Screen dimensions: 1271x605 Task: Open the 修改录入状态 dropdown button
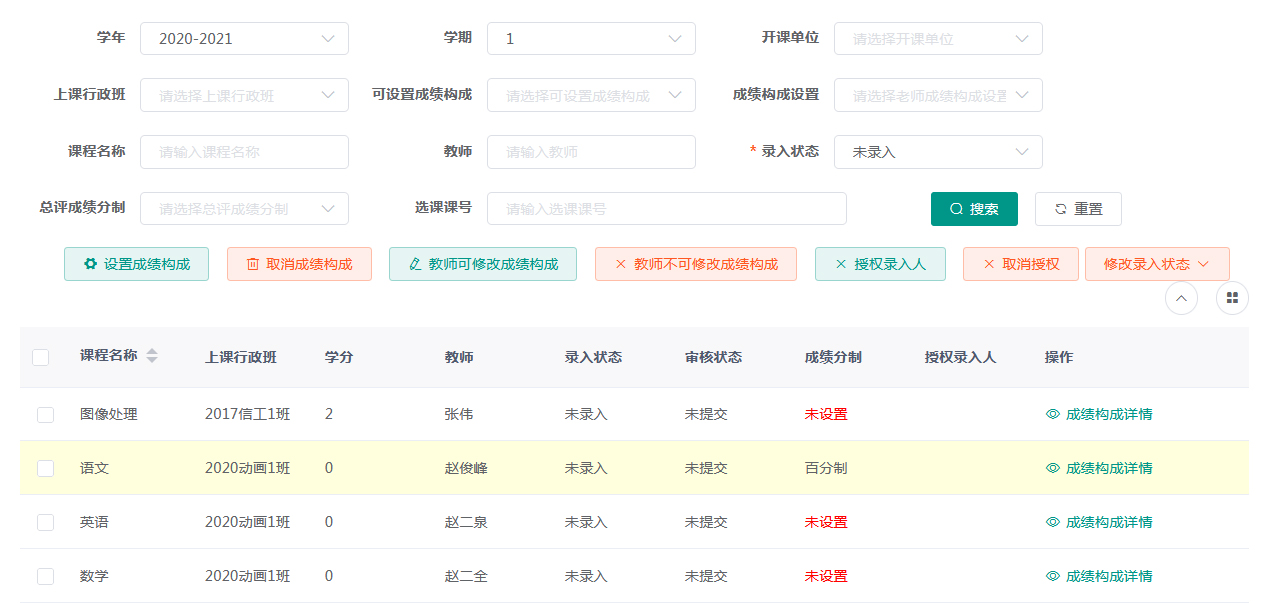click(1156, 264)
